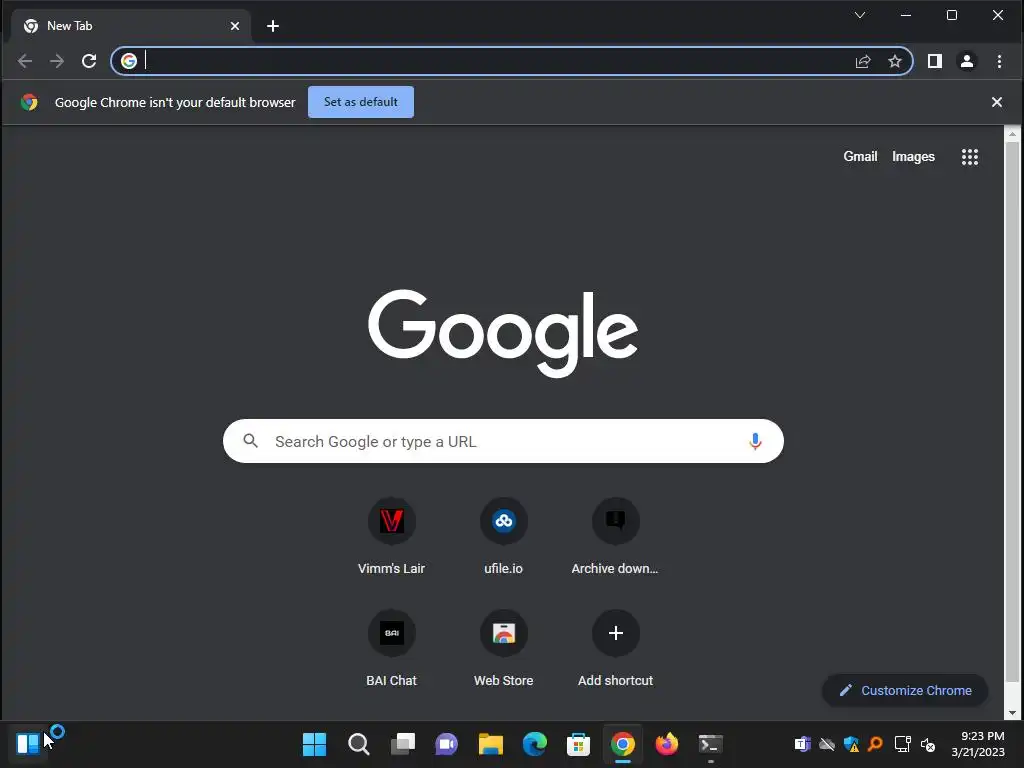Select the New Tab tab
The height and width of the screenshot is (768, 1024).
[132, 26]
